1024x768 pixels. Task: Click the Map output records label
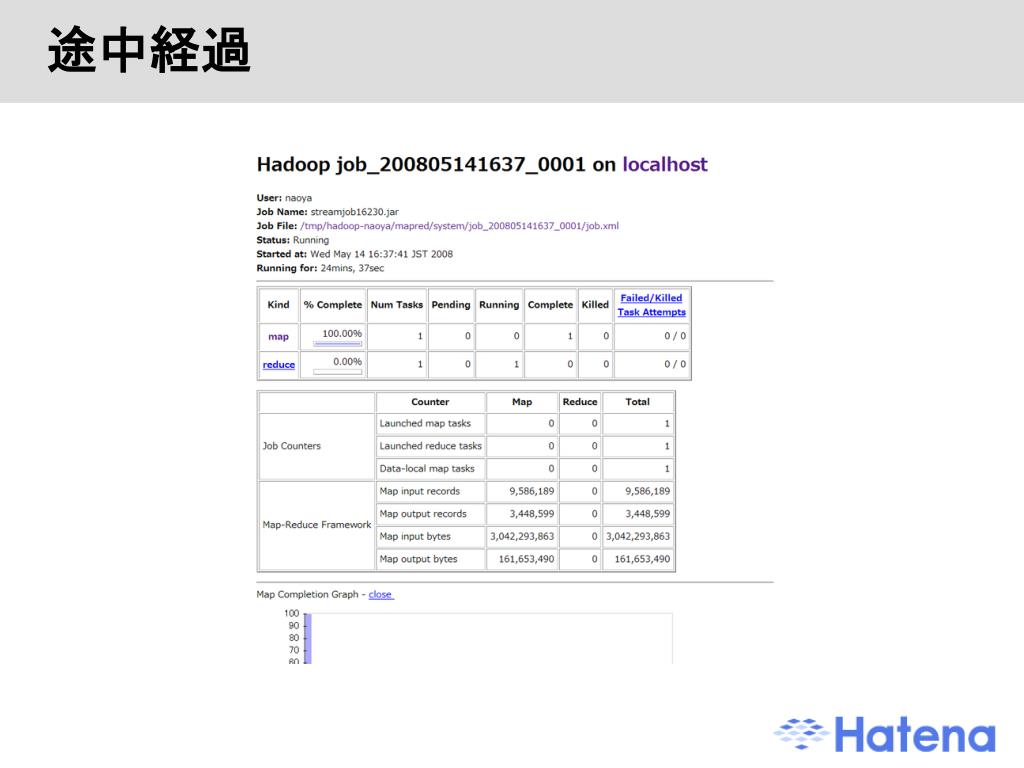tap(423, 514)
